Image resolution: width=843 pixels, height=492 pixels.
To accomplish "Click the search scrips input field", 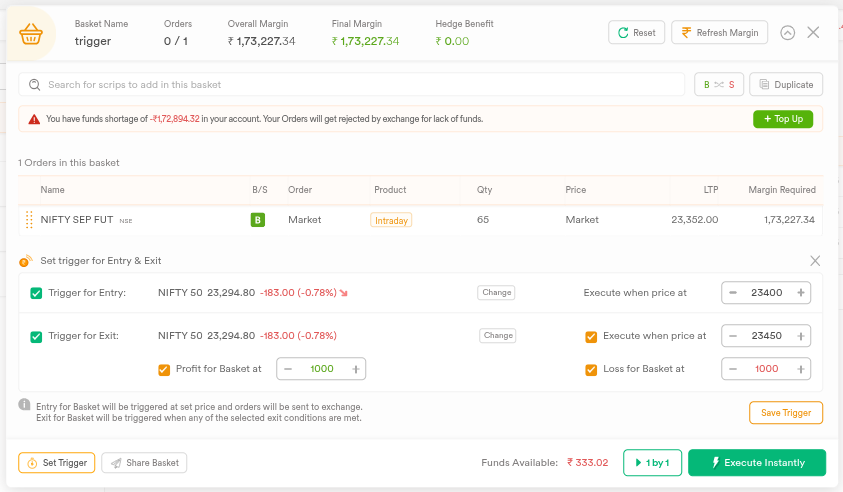I will coord(352,84).
